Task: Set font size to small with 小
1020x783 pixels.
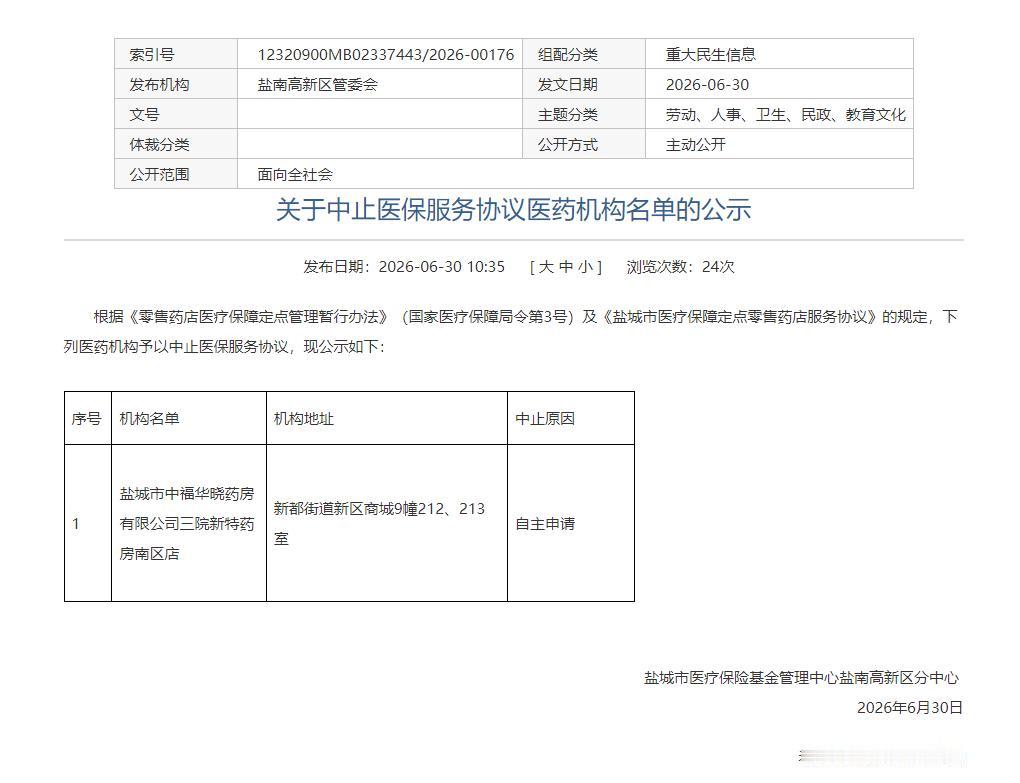Action: [585, 267]
